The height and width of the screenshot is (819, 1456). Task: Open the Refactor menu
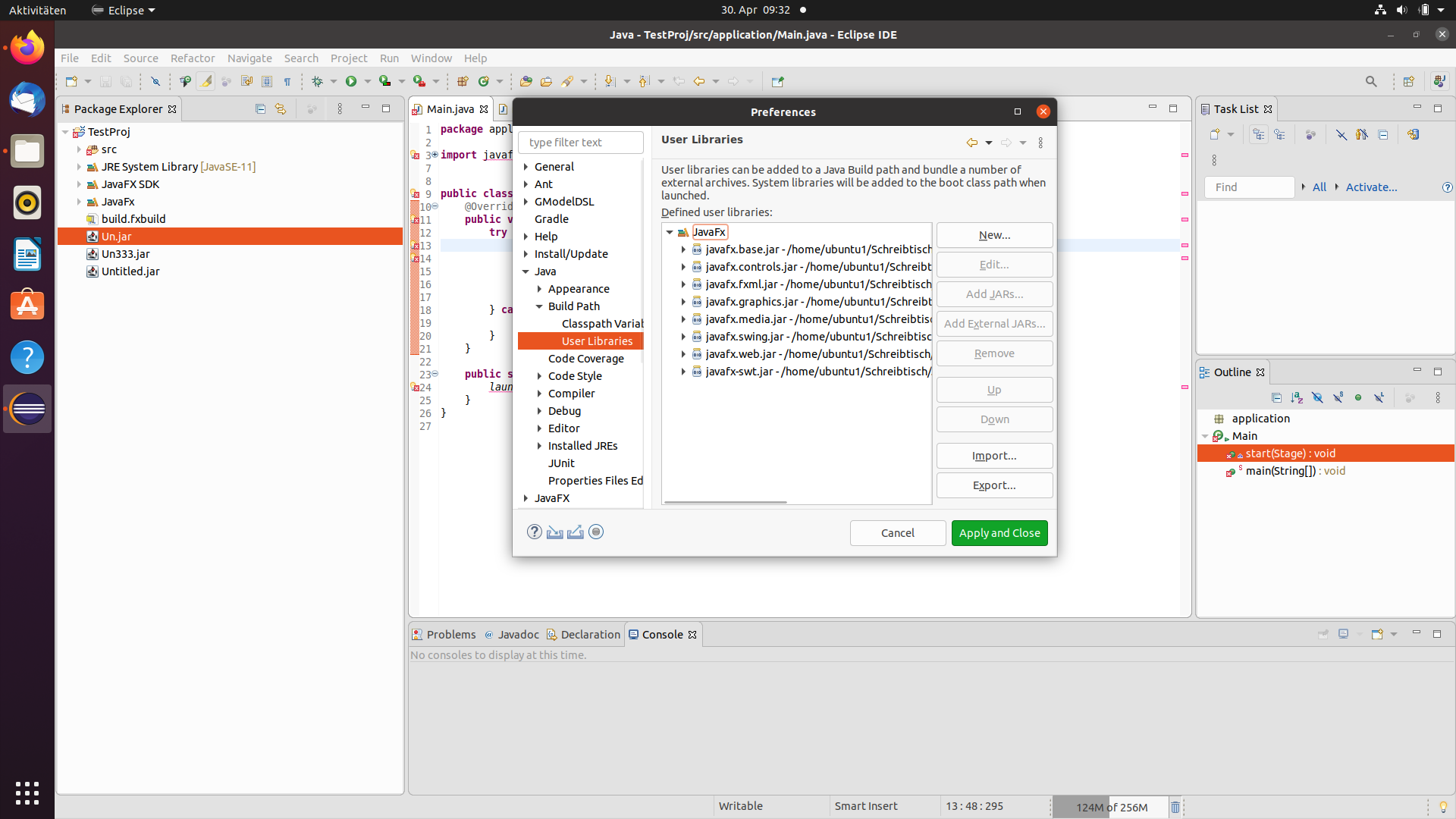coord(193,58)
